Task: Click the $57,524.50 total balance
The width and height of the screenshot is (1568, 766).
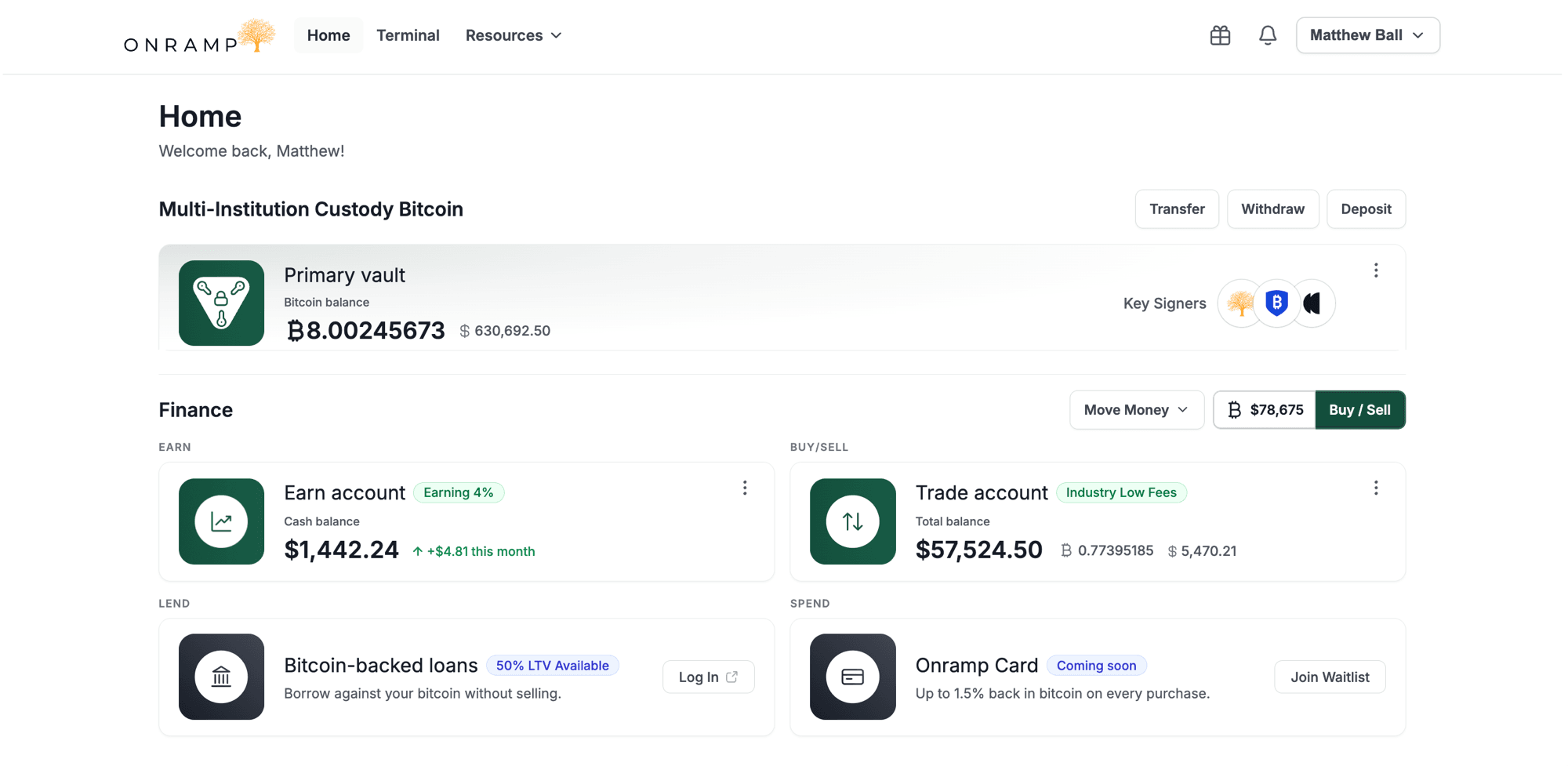Action: pyautogui.click(x=978, y=550)
